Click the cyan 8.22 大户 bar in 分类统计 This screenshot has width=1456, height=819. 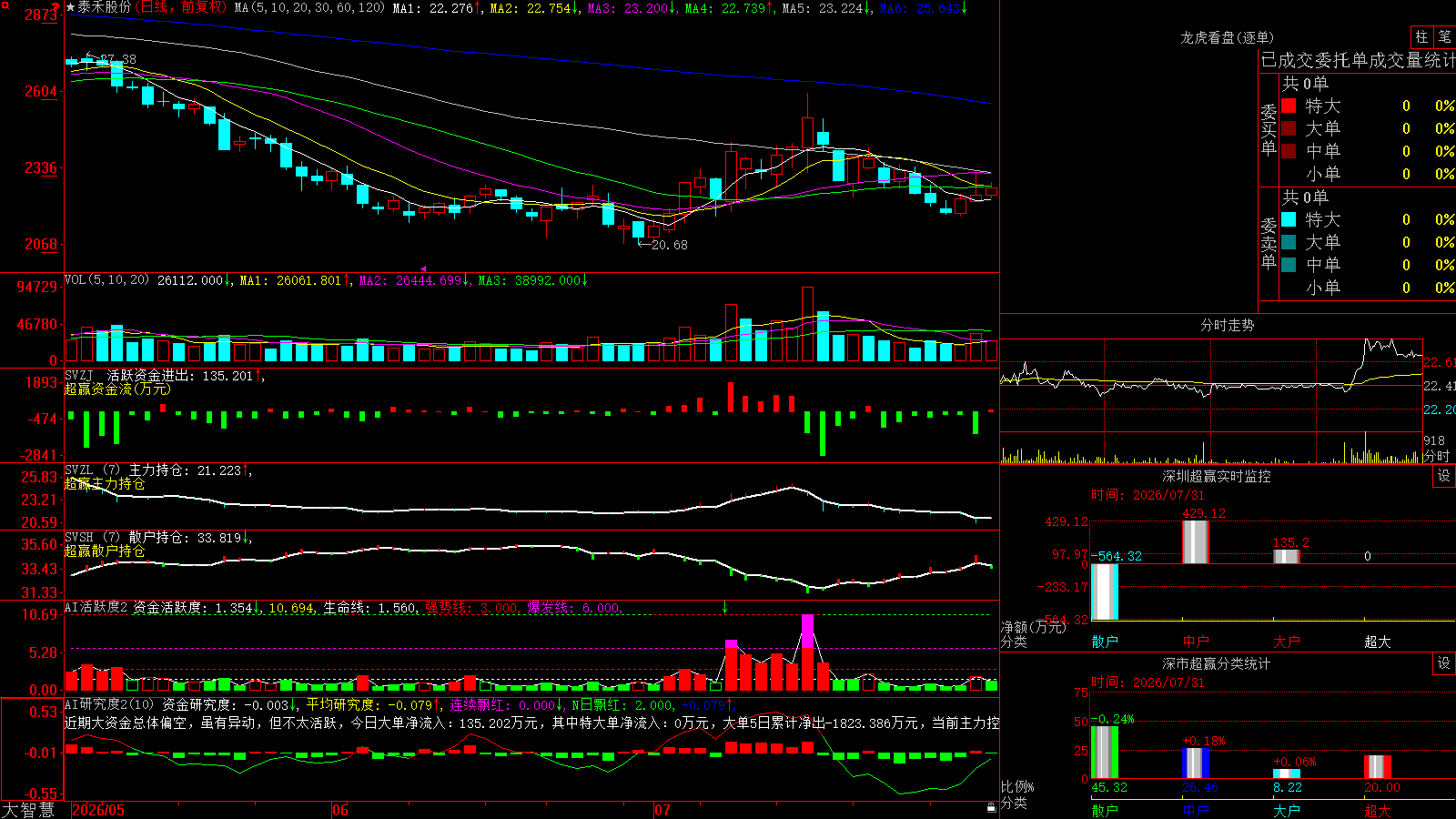pyautogui.click(x=1287, y=773)
